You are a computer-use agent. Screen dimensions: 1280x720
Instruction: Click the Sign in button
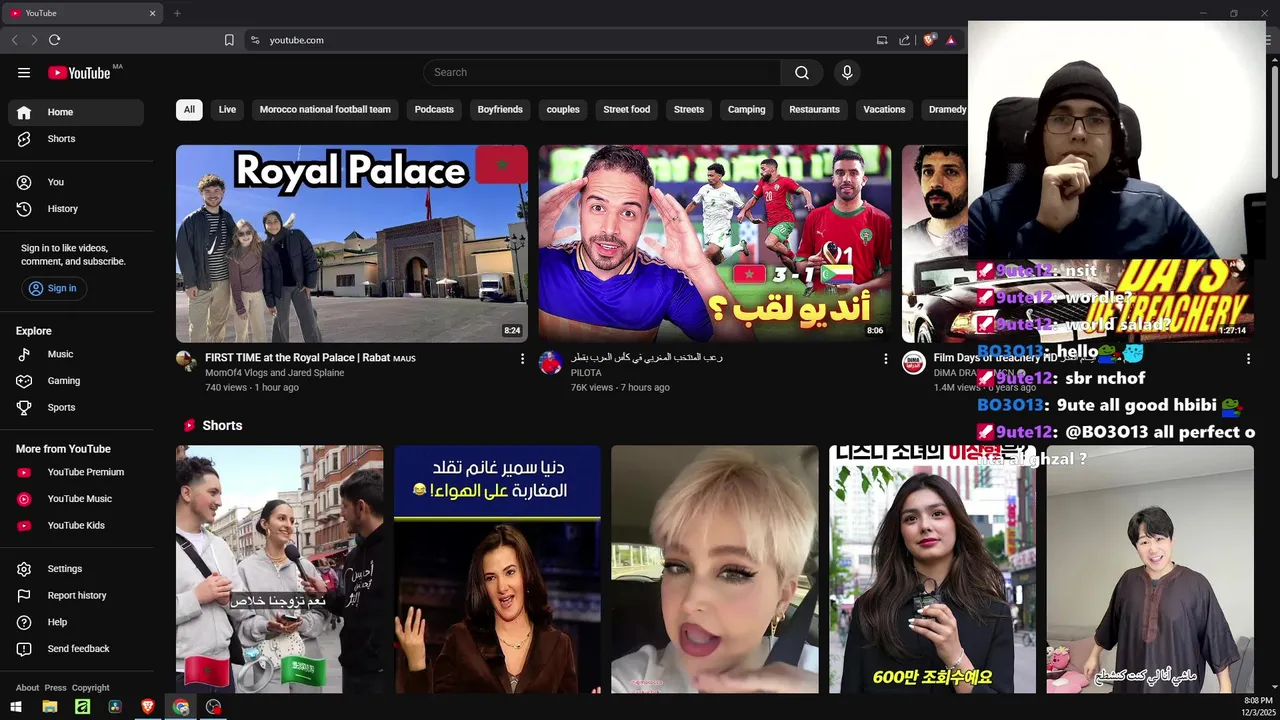[54, 288]
